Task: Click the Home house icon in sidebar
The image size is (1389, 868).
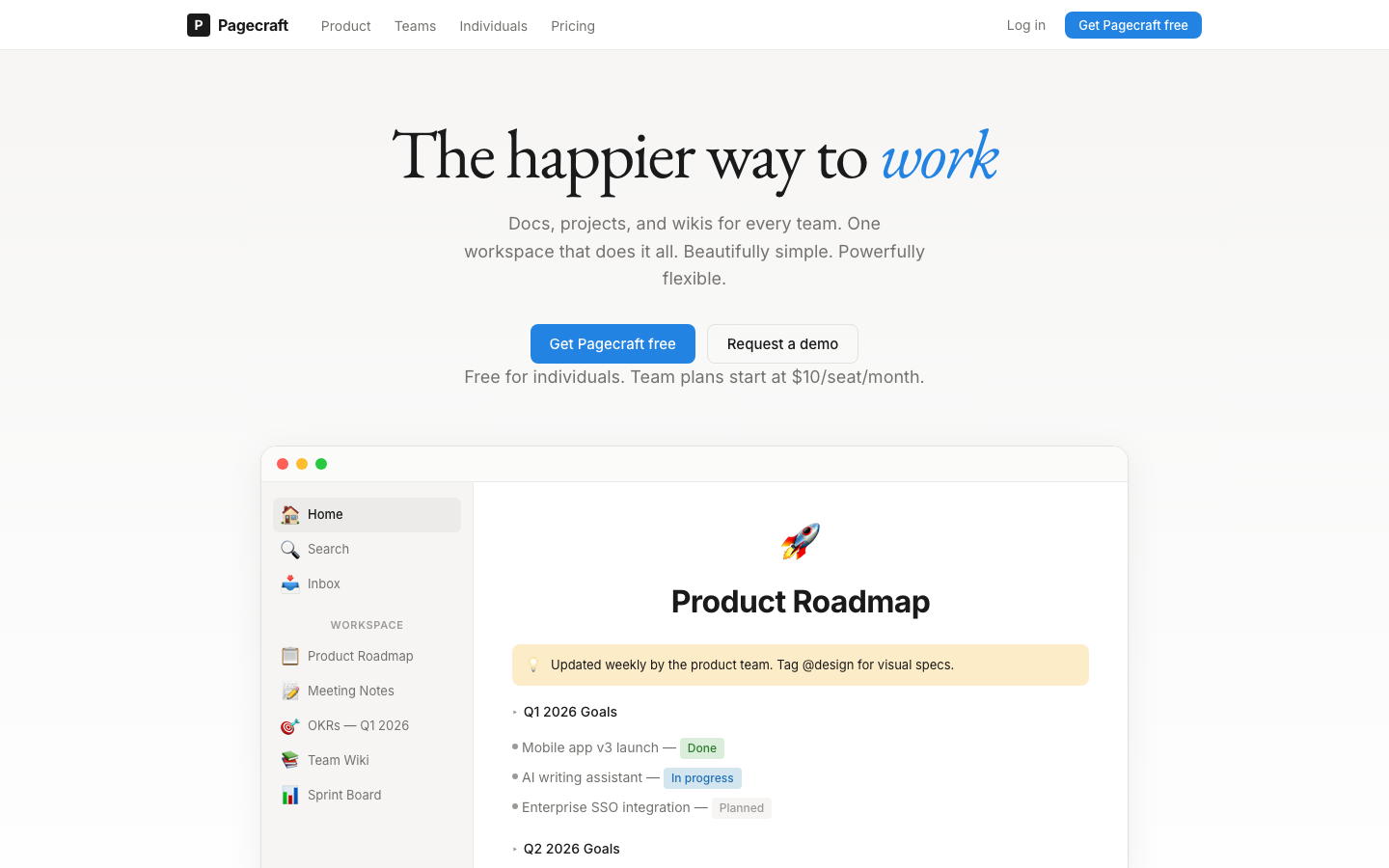Action: [290, 515]
